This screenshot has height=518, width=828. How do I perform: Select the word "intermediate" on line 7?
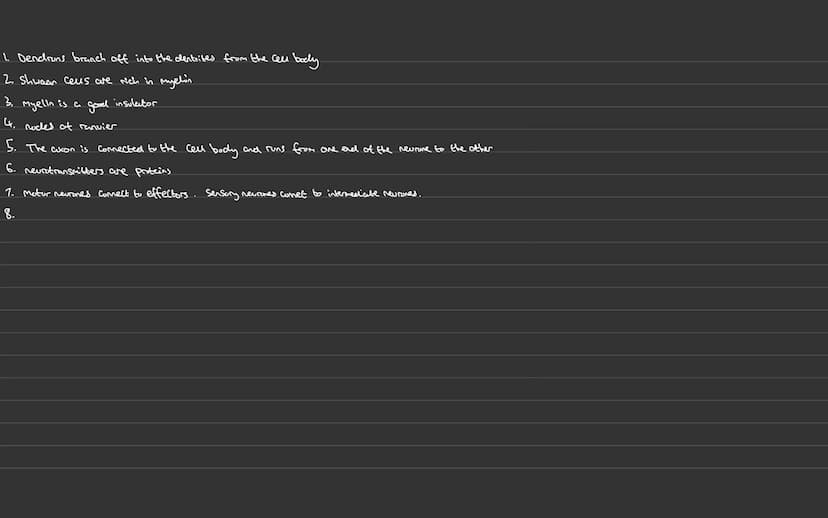[x=353, y=193]
